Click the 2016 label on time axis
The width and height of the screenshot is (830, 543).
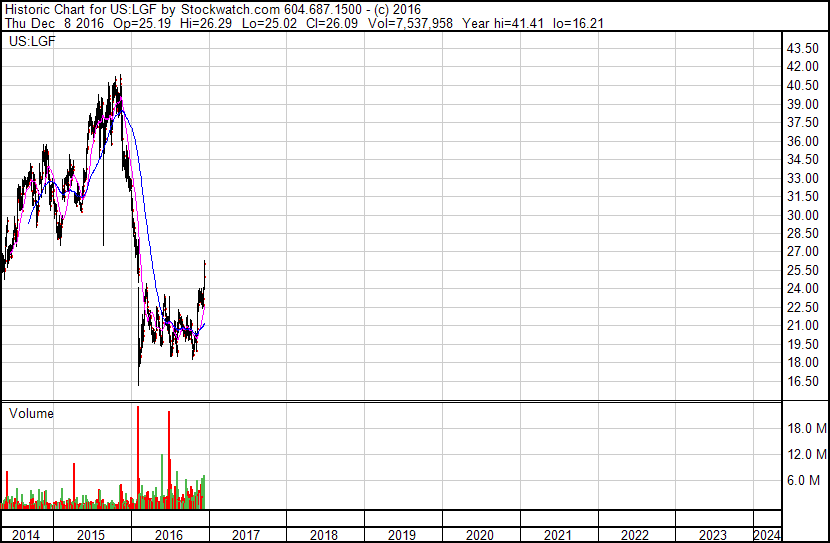[169, 535]
